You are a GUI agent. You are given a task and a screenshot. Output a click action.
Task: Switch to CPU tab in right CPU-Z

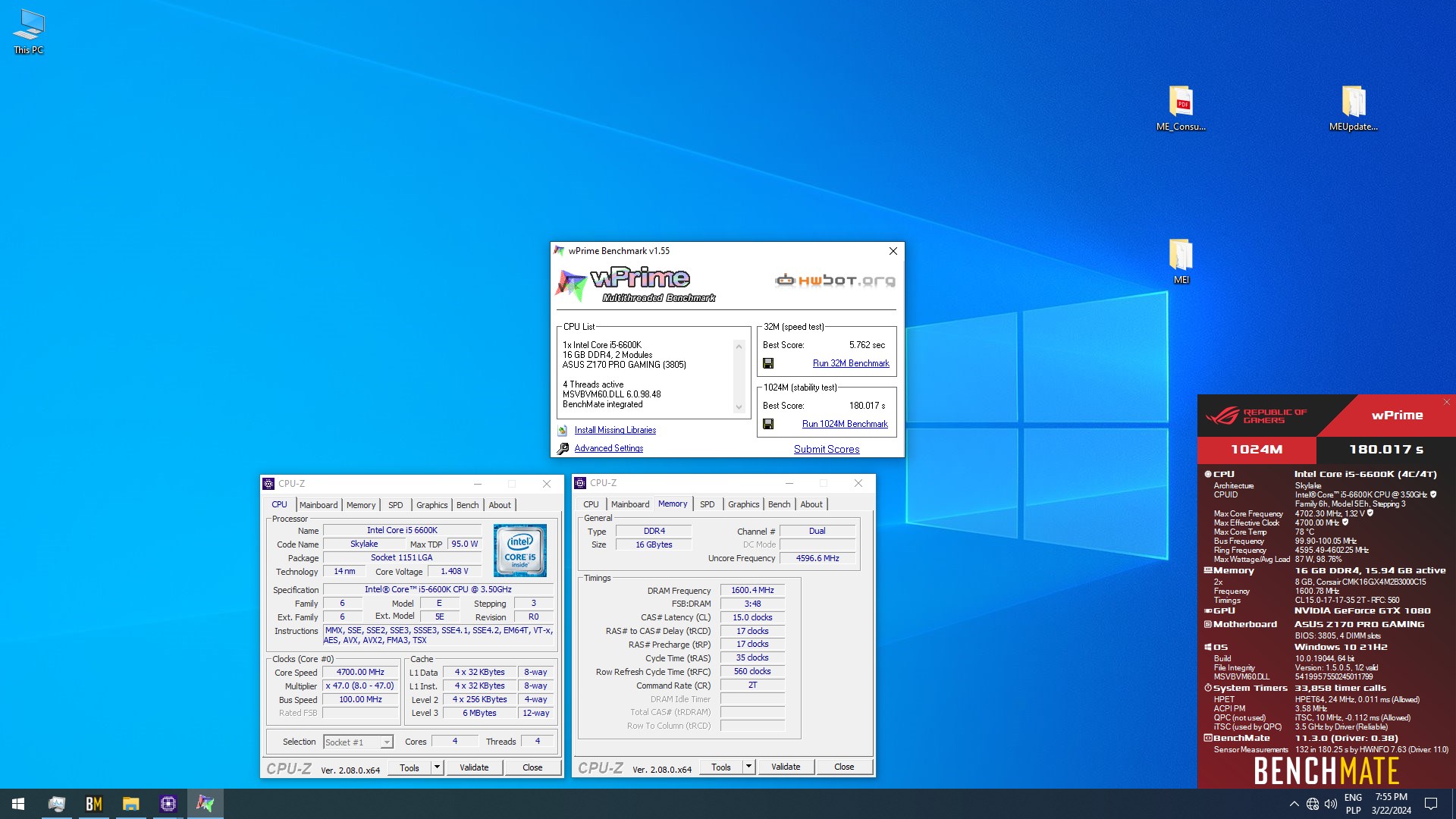(x=591, y=504)
